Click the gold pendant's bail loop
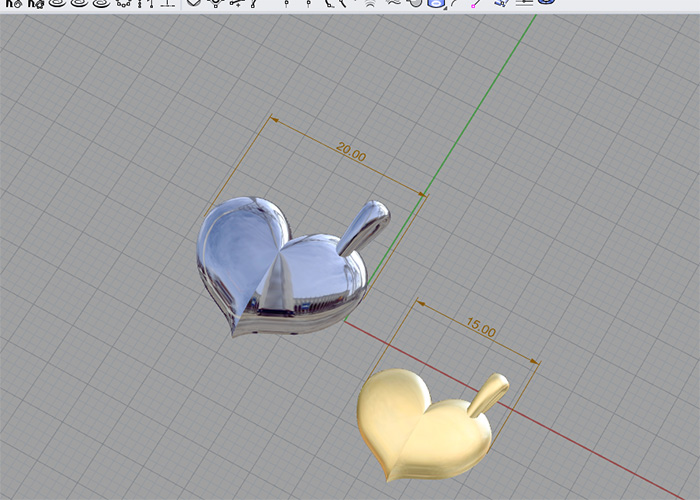 [x=488, y=395]
